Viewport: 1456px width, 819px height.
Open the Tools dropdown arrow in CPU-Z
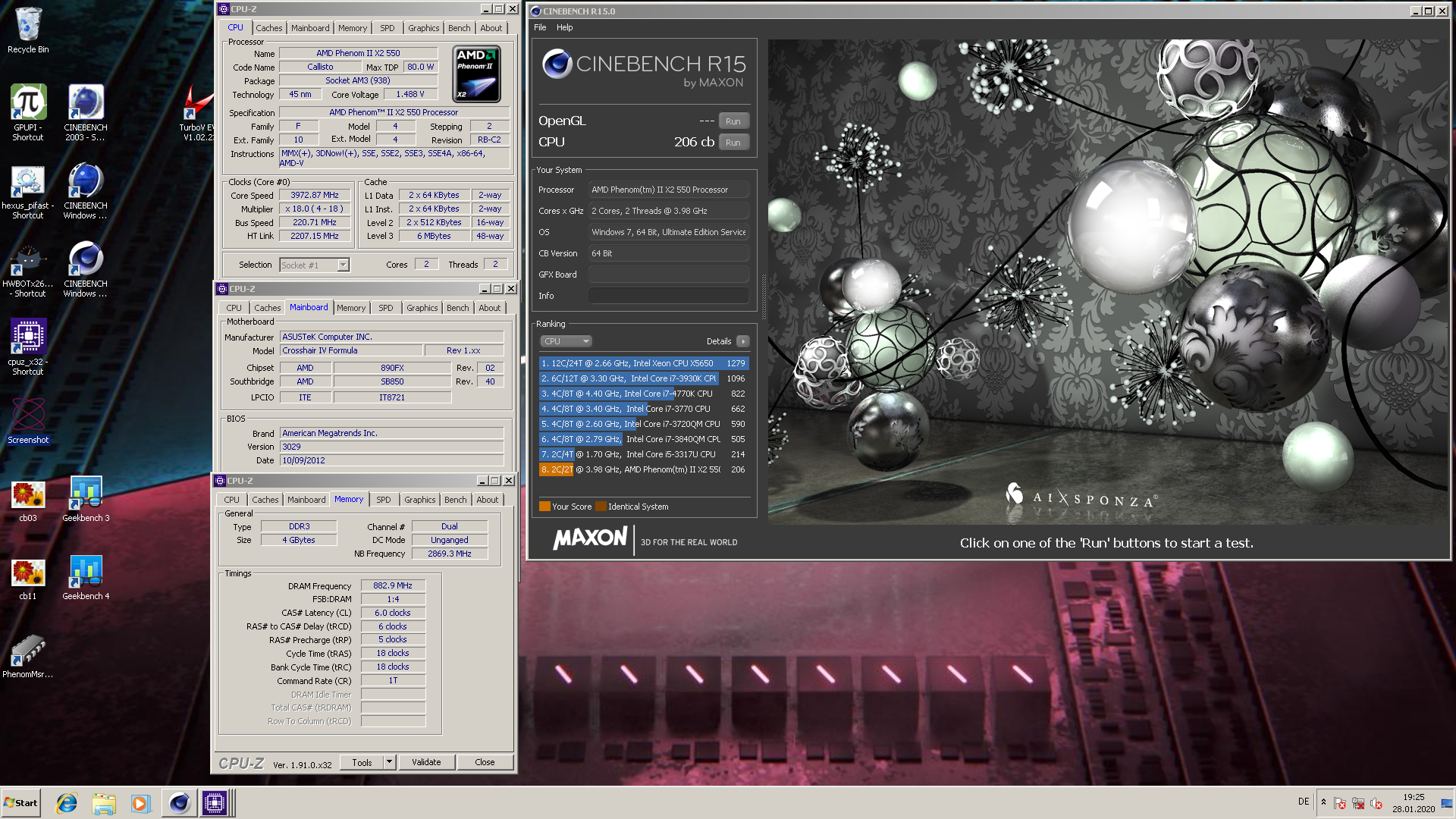(390, 762)
